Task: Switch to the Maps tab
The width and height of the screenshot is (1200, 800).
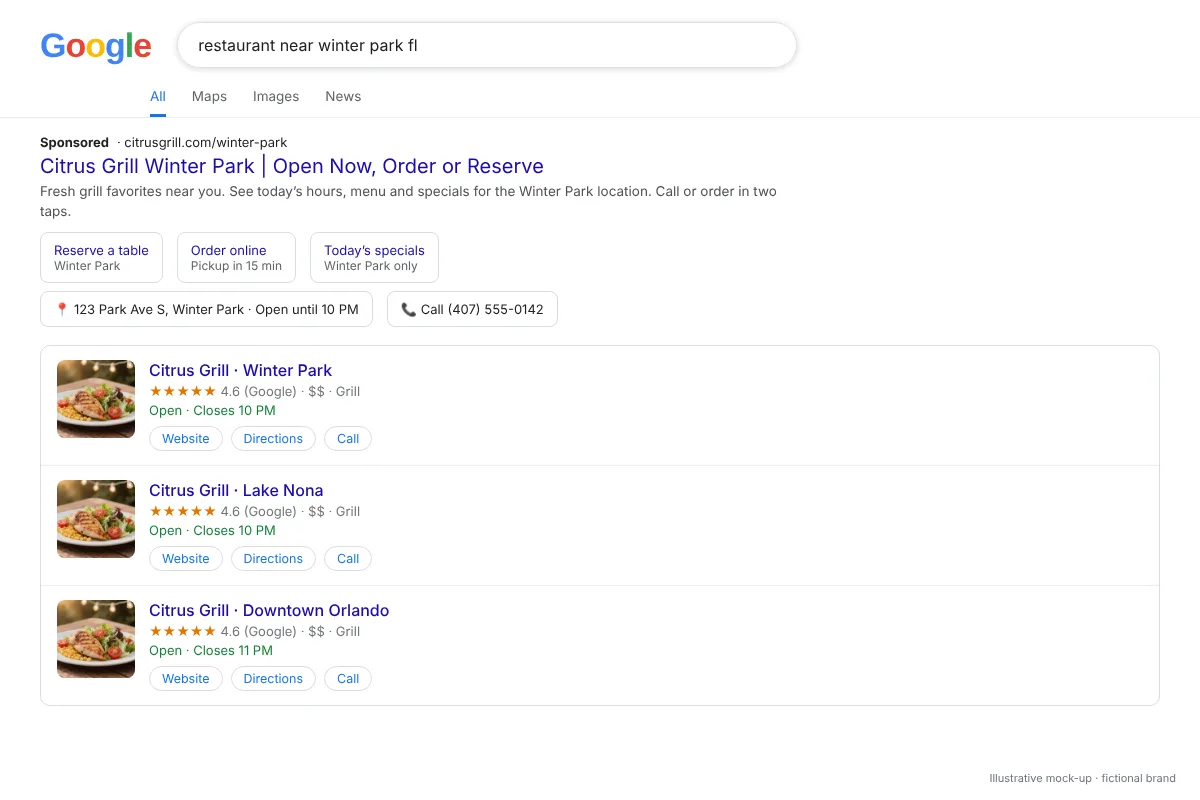Action: (209, 97)
